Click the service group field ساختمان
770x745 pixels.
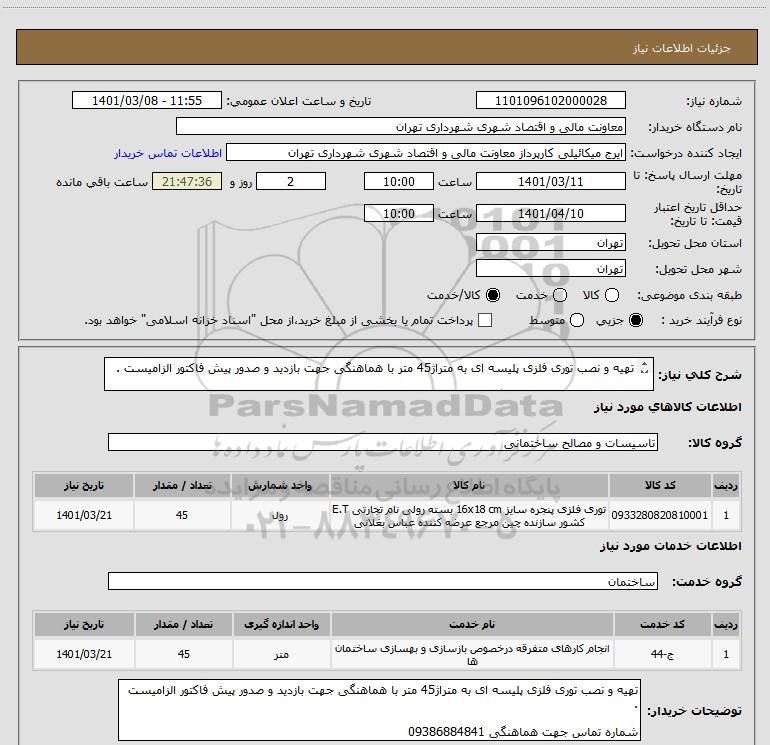point(383,581)
